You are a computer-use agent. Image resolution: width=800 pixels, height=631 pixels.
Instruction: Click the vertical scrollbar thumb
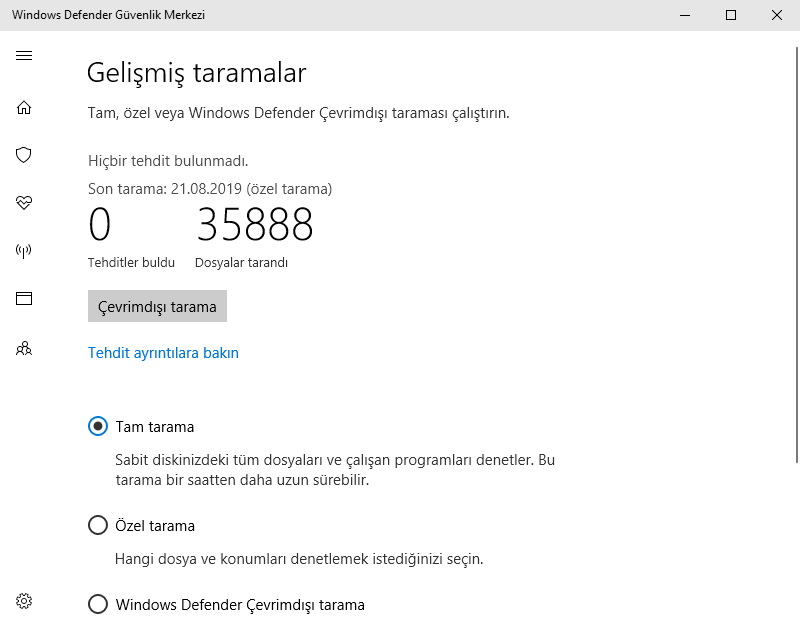797,255
